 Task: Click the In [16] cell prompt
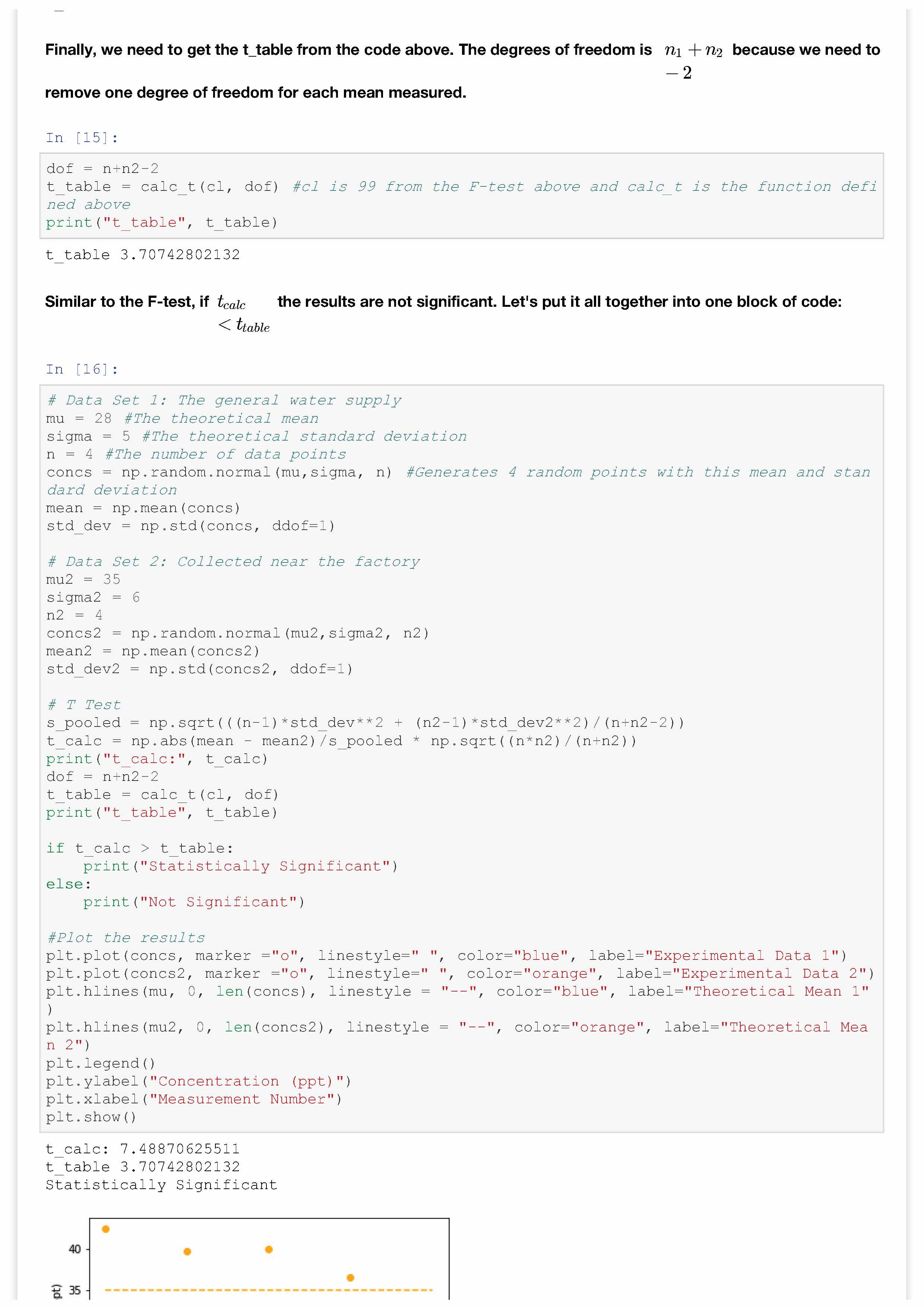pos(82,369)
